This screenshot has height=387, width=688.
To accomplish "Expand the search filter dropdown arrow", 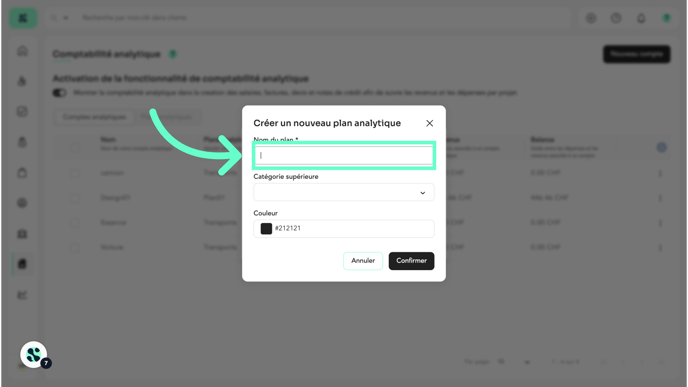I will (66, 18).
